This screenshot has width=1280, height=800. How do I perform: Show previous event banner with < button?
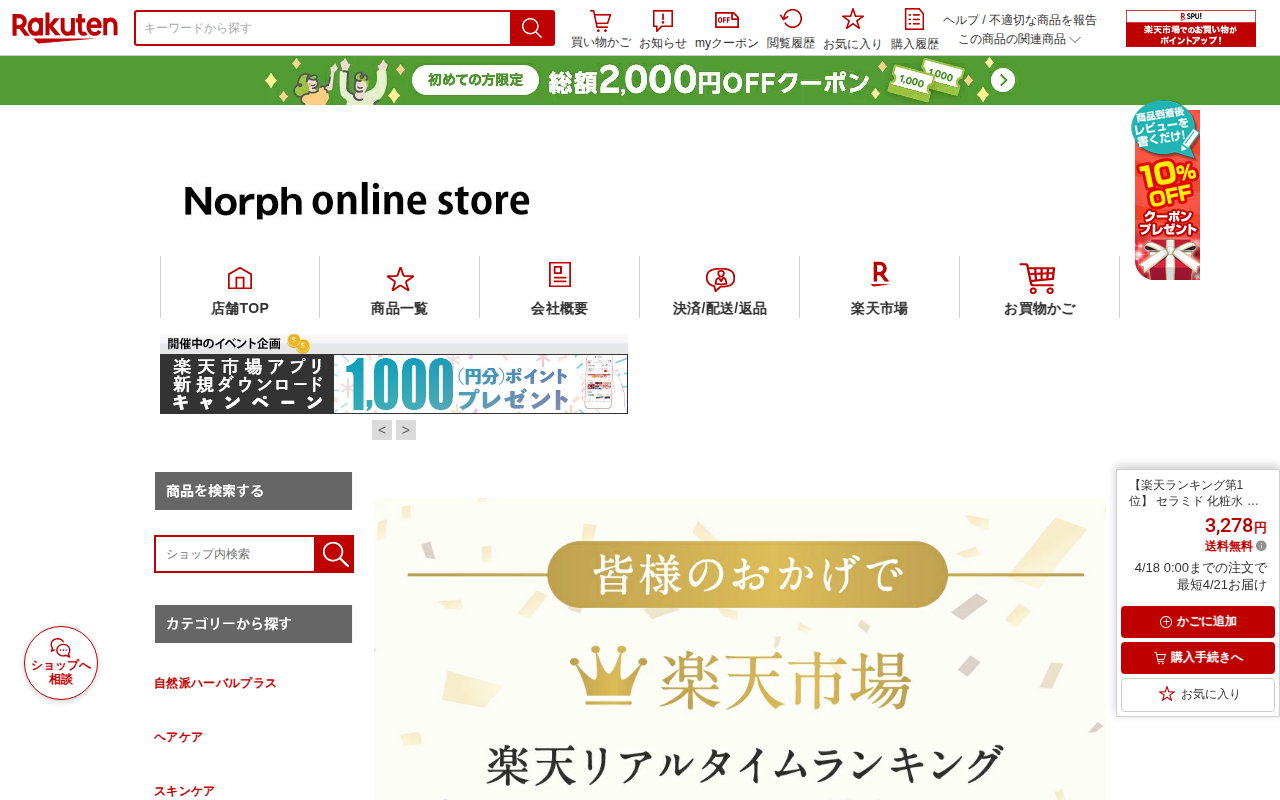click(382, 430)
